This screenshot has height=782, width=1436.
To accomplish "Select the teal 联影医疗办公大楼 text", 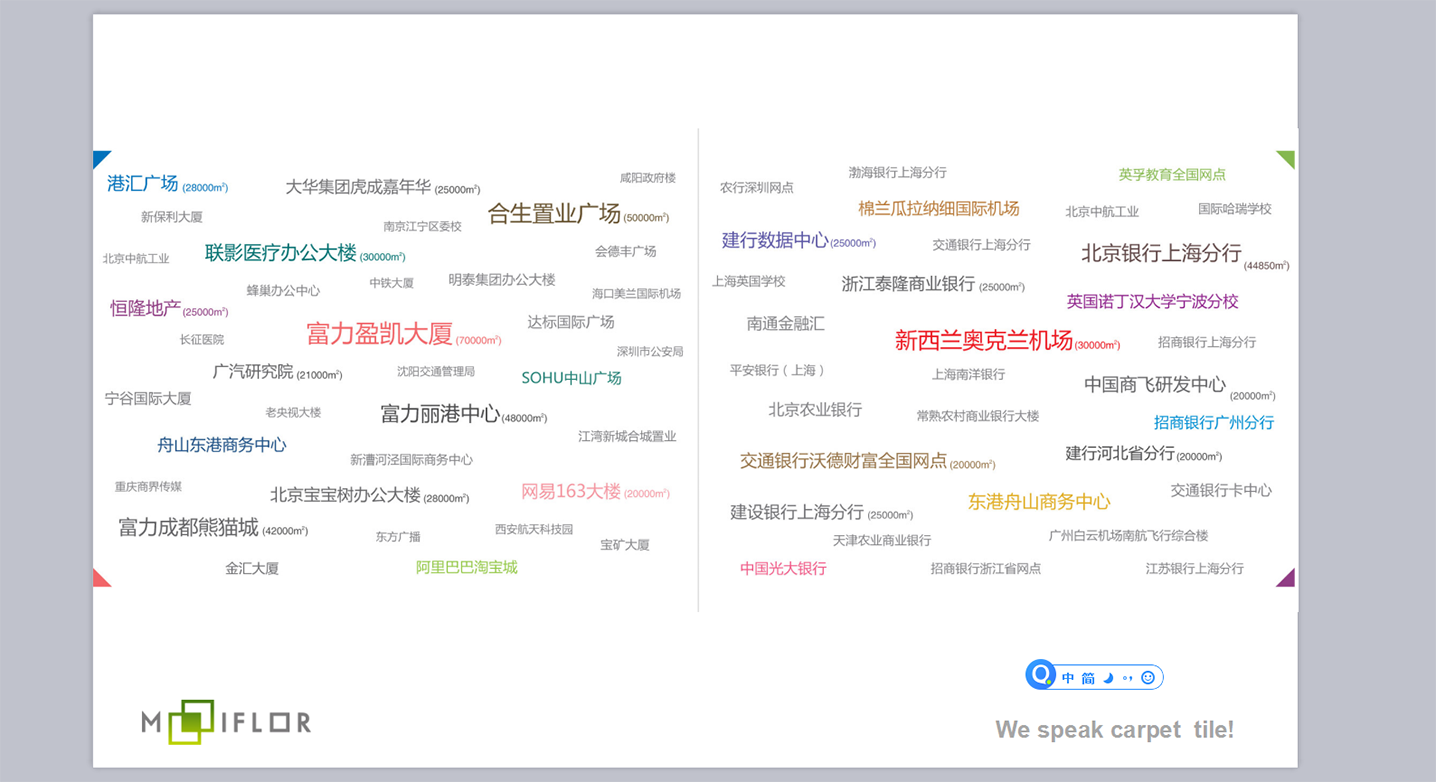I will click(x=281, y=253).
